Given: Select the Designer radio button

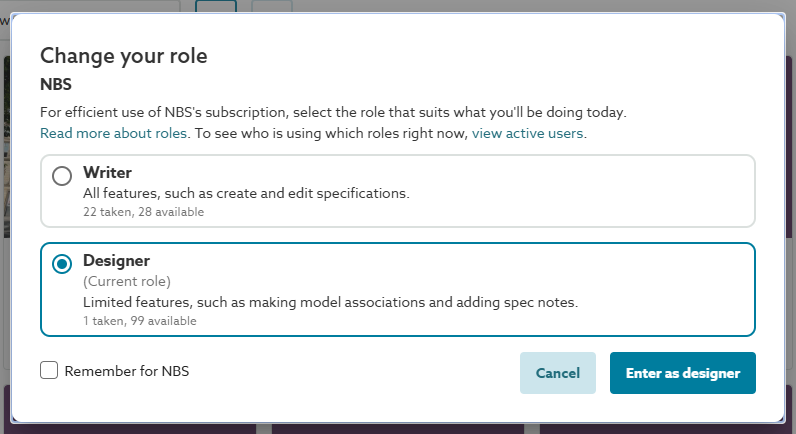Looking at the screenshot, I should coord(62,264).
